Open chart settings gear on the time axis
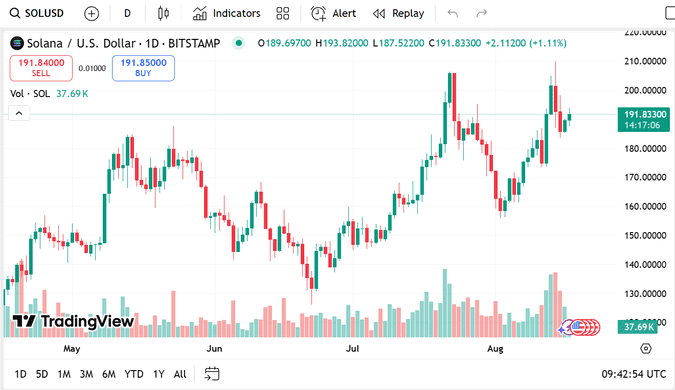The image size is (675, 390). tap(646, 348)
